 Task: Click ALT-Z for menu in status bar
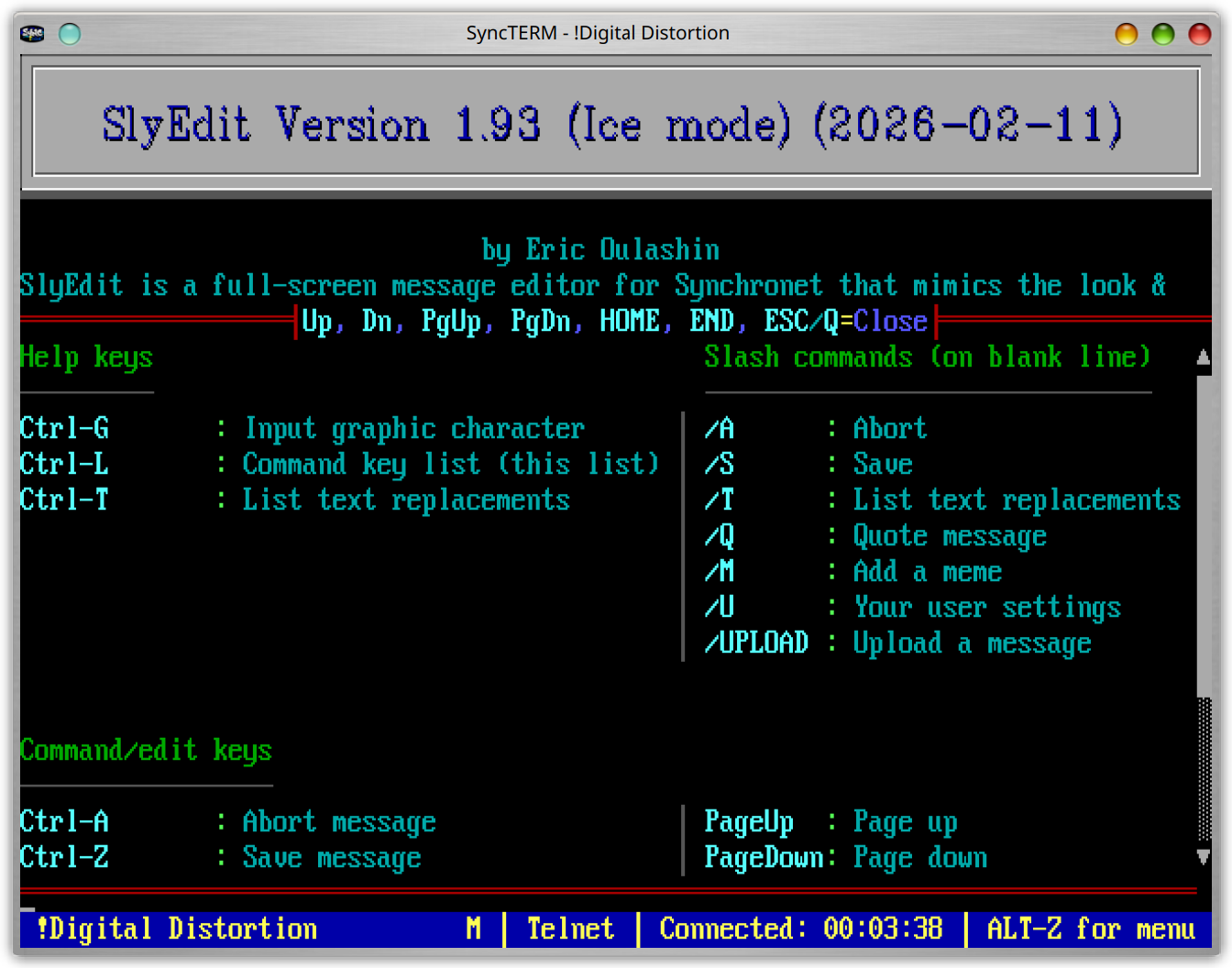(x=1090, y=929)
